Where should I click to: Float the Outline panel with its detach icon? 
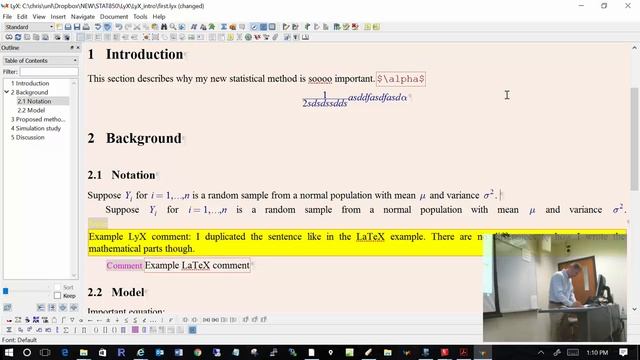point(72,48)
